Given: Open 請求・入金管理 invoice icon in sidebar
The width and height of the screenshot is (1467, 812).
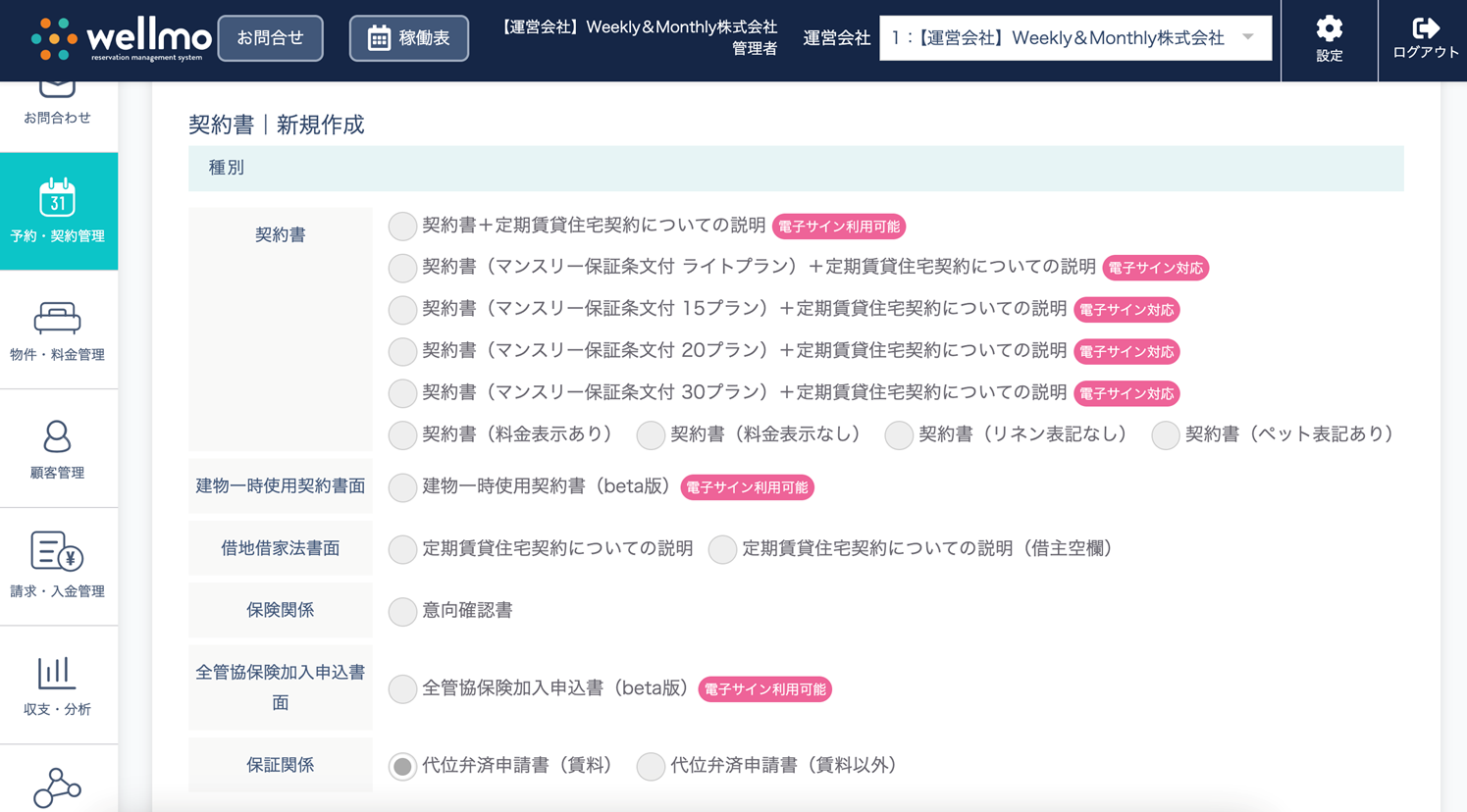Looking at the screenshot, I should pyautogui.click(x=57, y=552).
